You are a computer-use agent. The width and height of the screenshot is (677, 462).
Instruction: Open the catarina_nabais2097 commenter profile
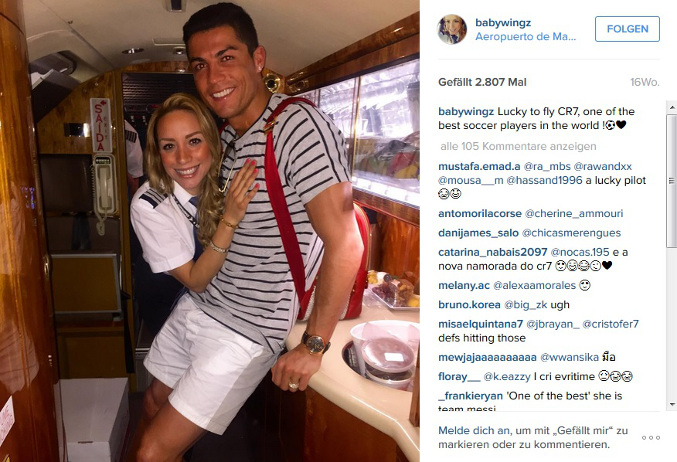[x=493, y=252]
